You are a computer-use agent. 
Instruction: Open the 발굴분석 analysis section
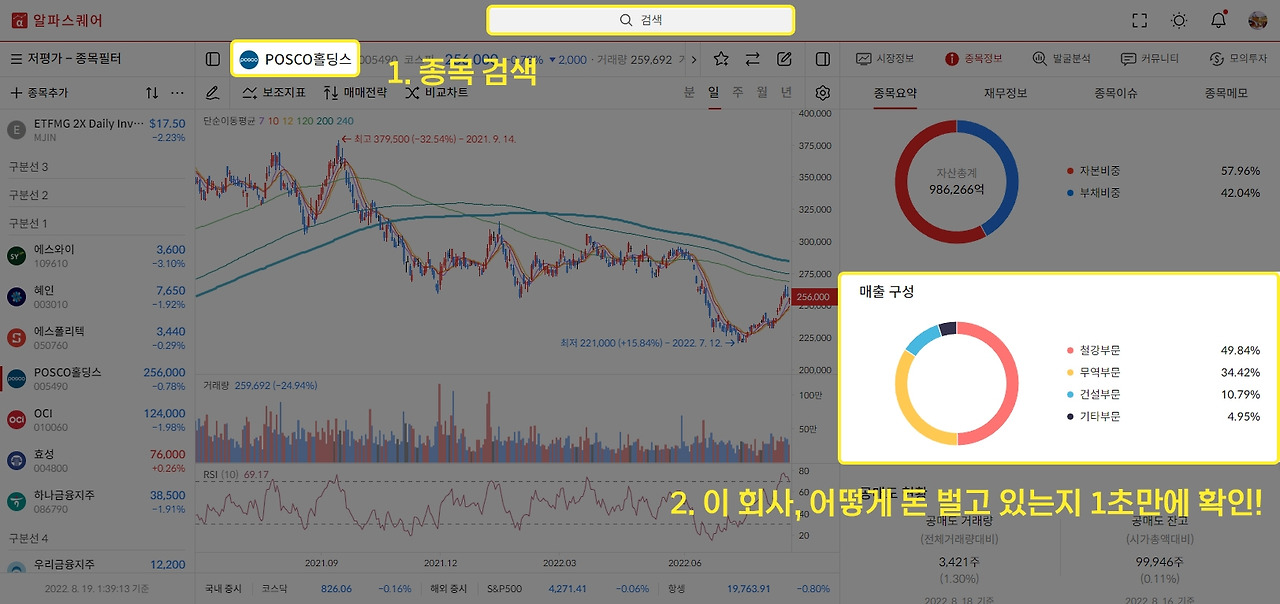tap(1061, 59)
